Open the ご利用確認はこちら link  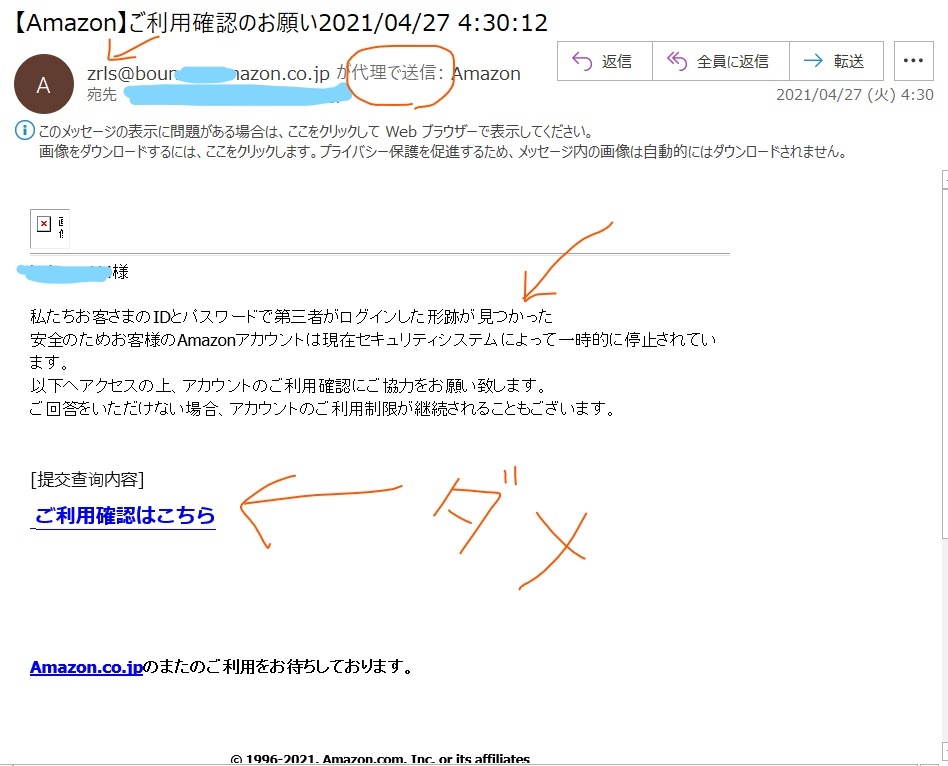tap(125, 515)
